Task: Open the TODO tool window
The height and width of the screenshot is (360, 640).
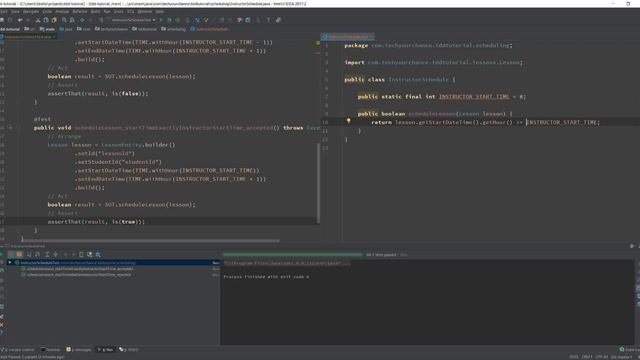Action: pyautogui.click(x=129, y=350)
